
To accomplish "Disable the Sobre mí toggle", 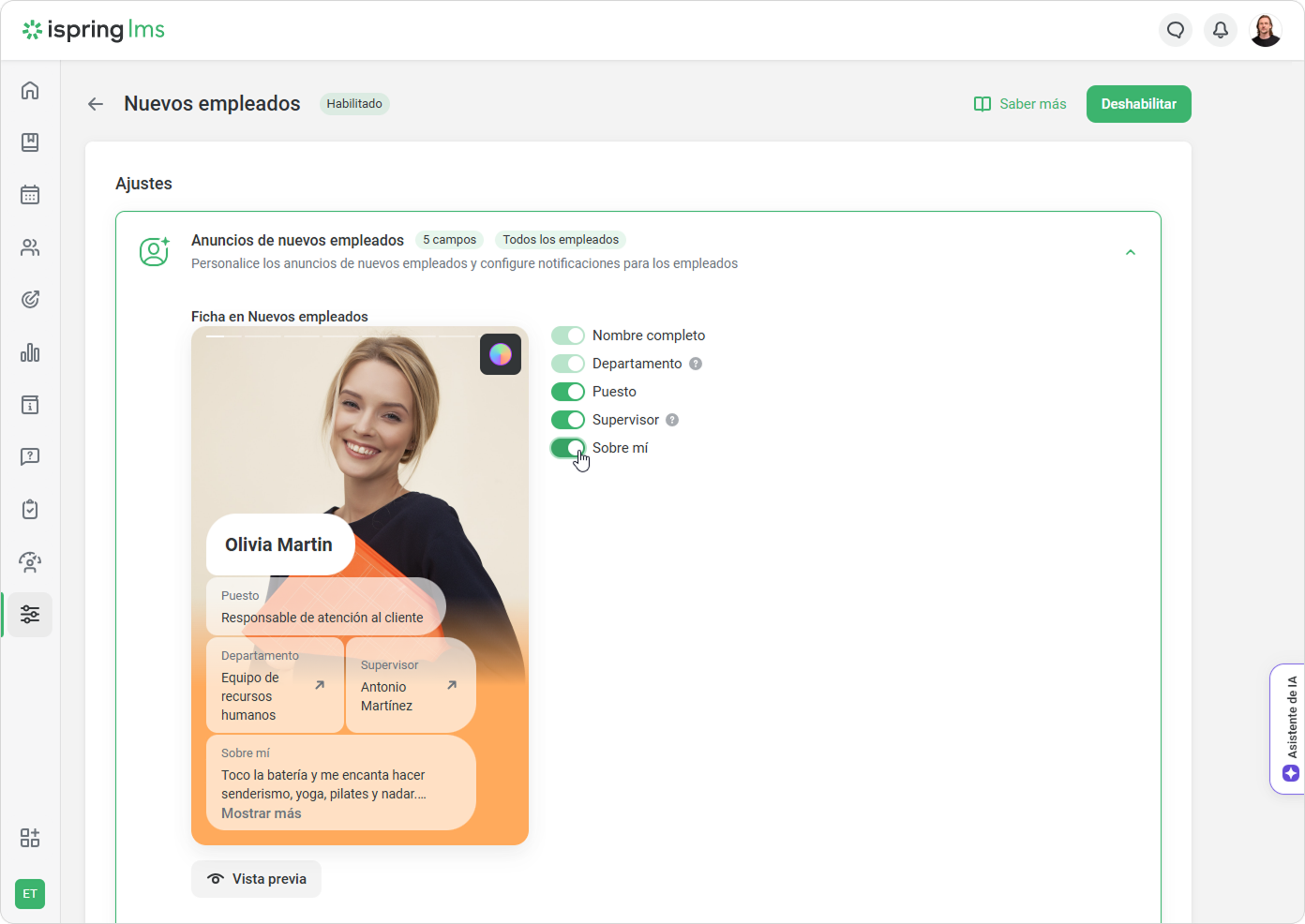I will pos(567,448).
